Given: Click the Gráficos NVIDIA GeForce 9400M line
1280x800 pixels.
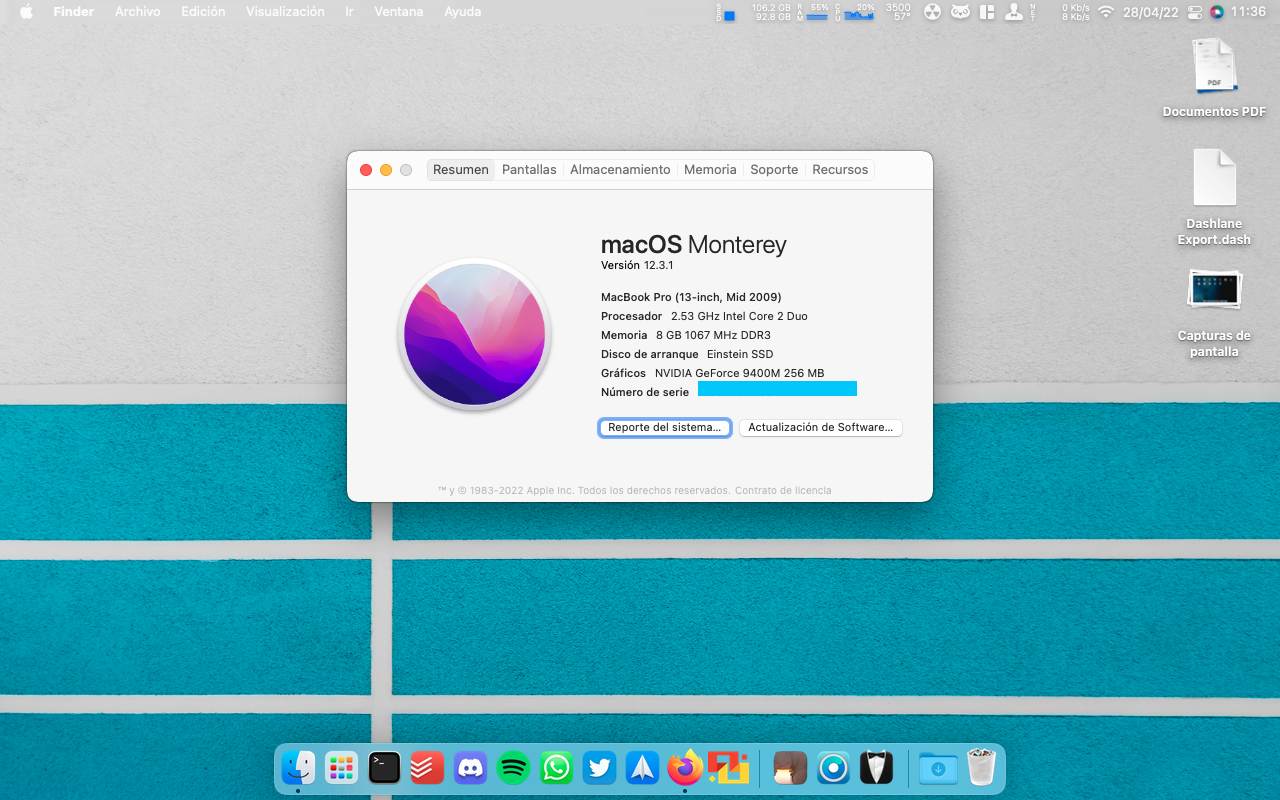Looking at the screenshot, I should tap(713, 373).
